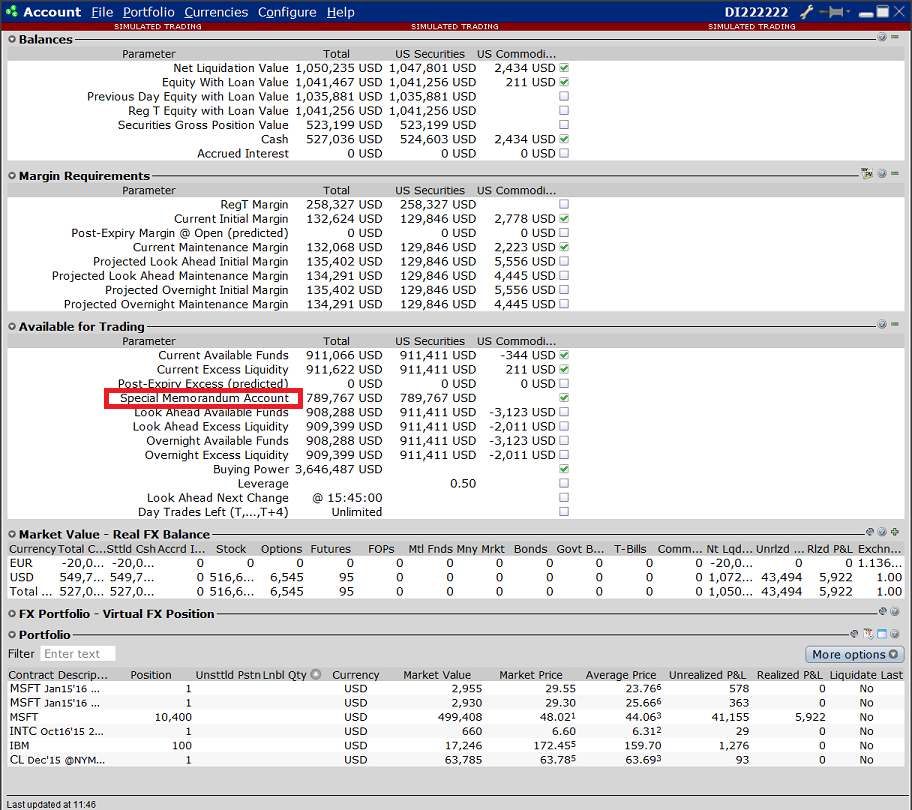Click pie chart icon in Portfolio header

(854, 634)
